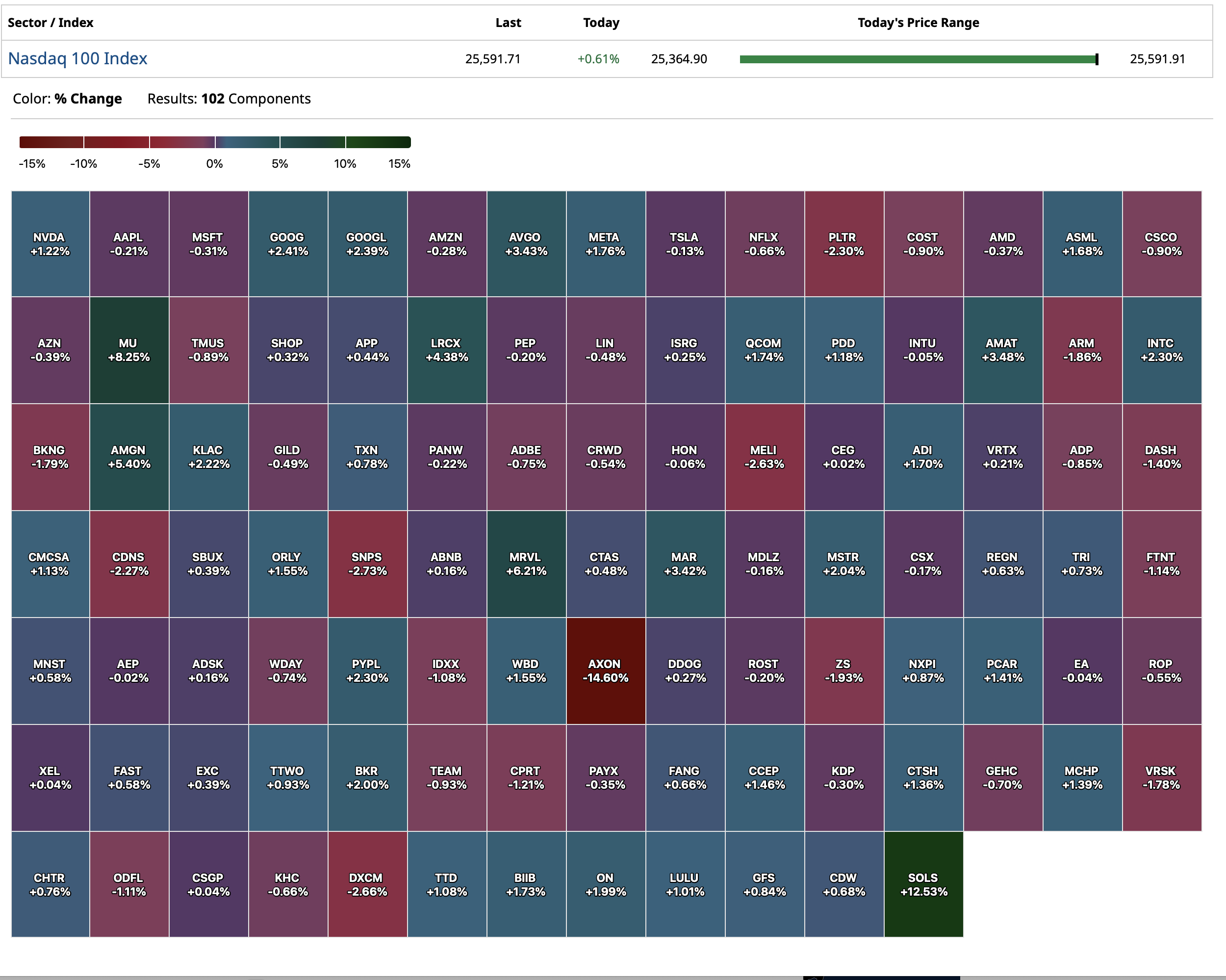Click the MRVL +6.21% tile
This screenshot has width=1226, height=980.
tap(526, 564)
